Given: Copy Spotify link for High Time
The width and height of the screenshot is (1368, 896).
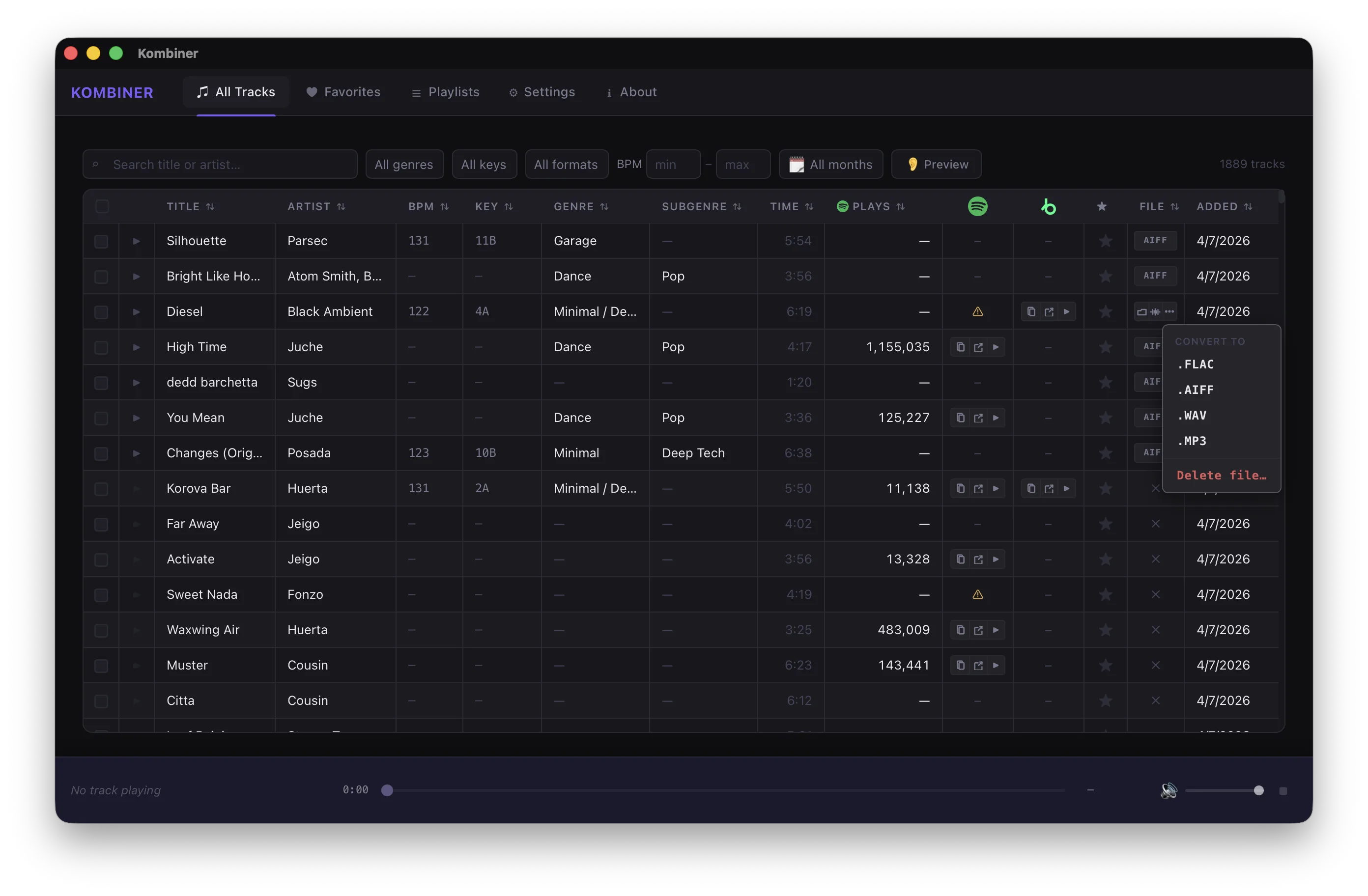Looking at the screenshot, I should pos(961,347).
